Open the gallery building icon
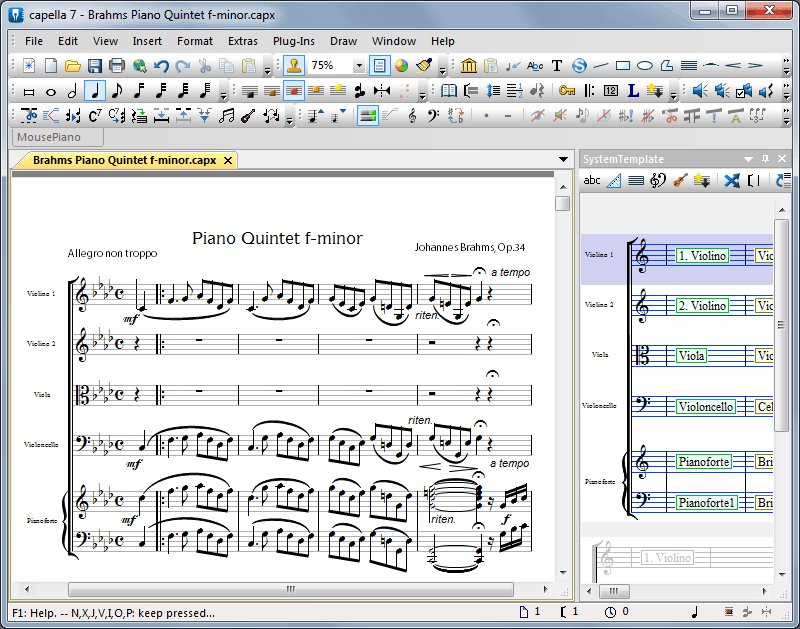Image resolution: width=800 pixels, height=629 pixels. click(x=468, y=66)
